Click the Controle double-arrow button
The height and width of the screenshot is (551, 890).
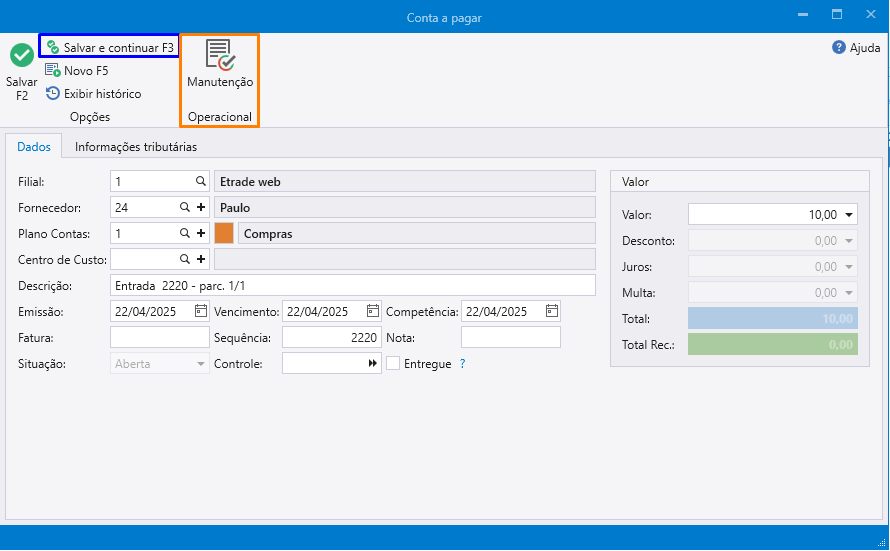click(x=372, y=363)
